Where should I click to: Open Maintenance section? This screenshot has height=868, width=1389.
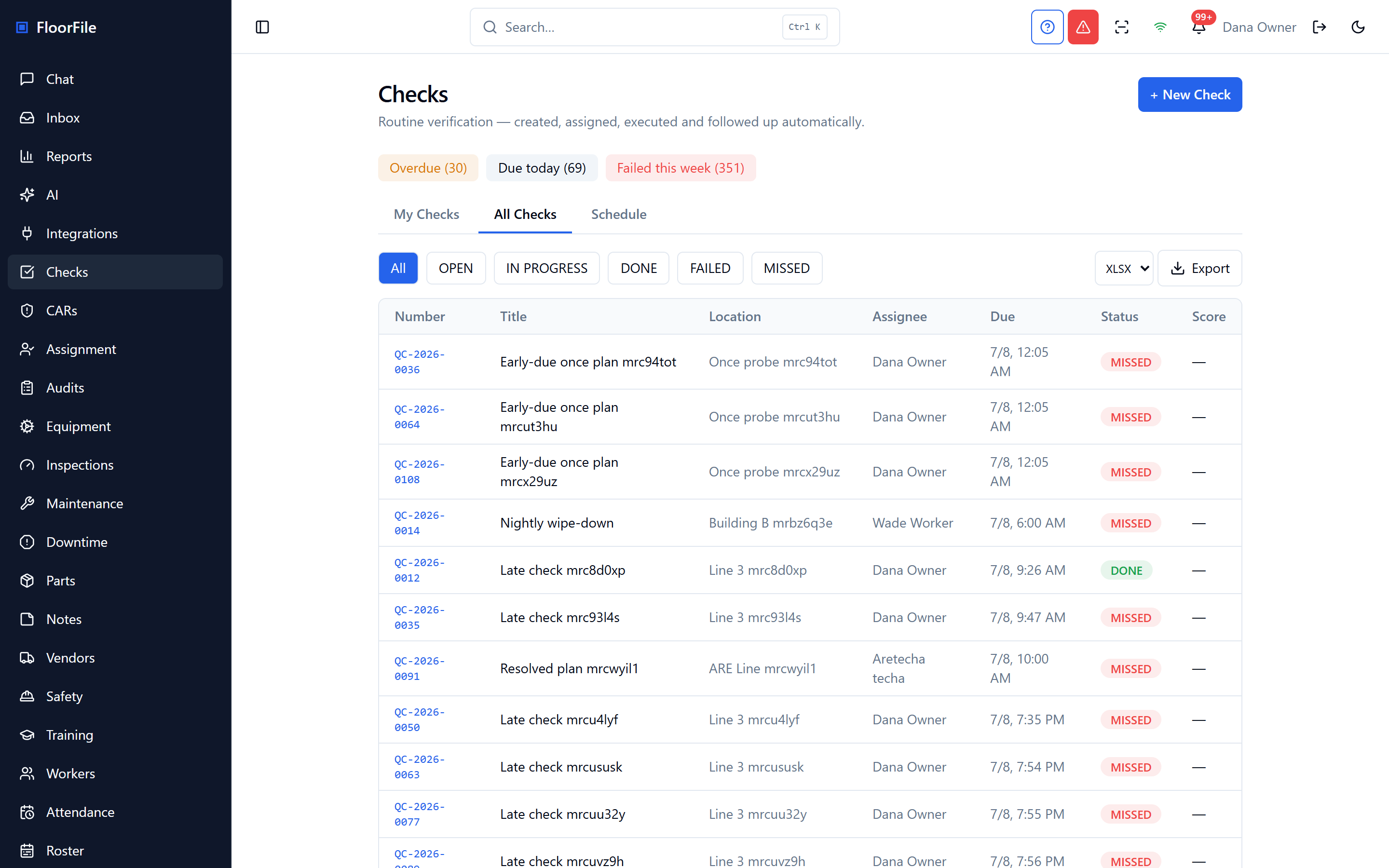click(x=115, y=503)
